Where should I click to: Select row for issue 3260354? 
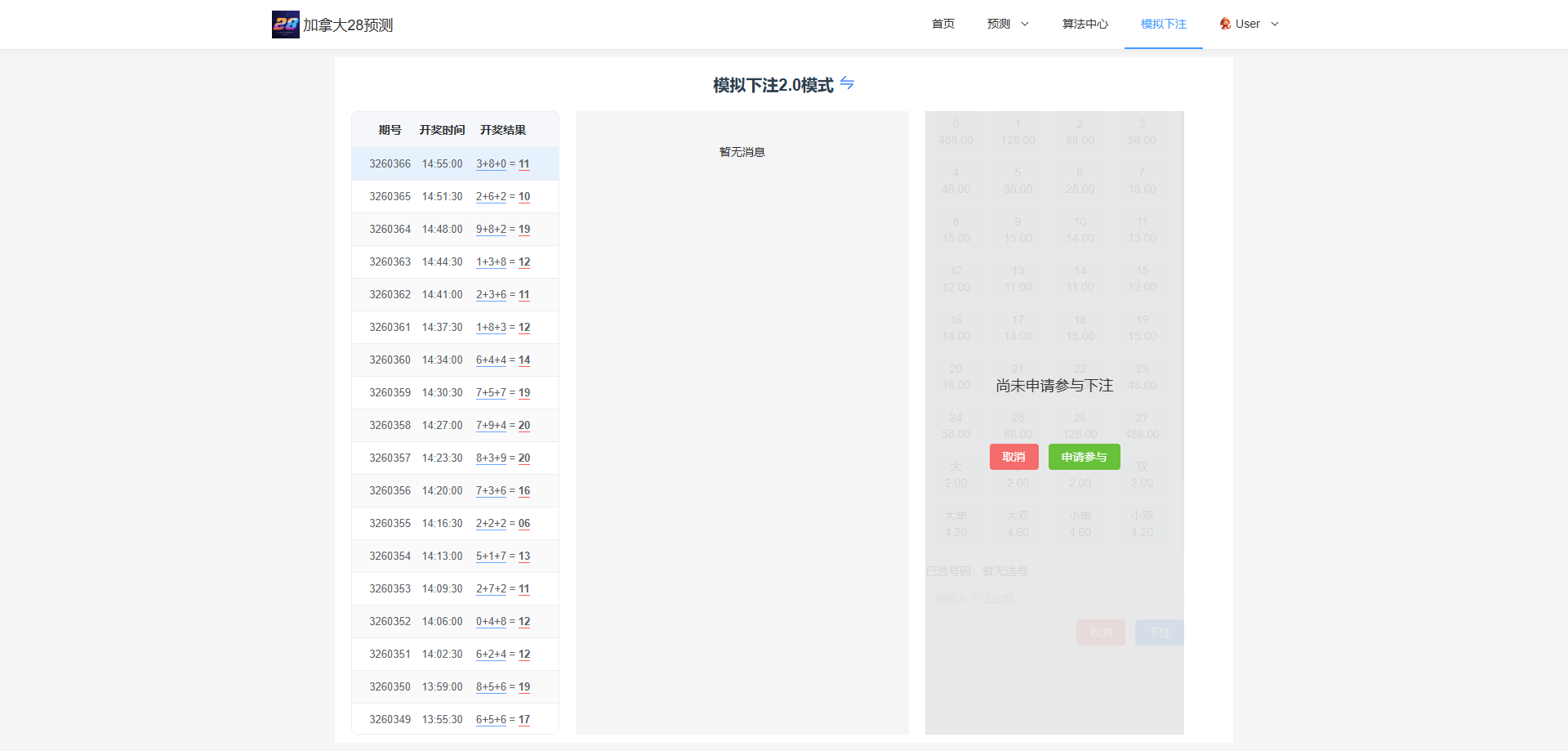[455, 556]
